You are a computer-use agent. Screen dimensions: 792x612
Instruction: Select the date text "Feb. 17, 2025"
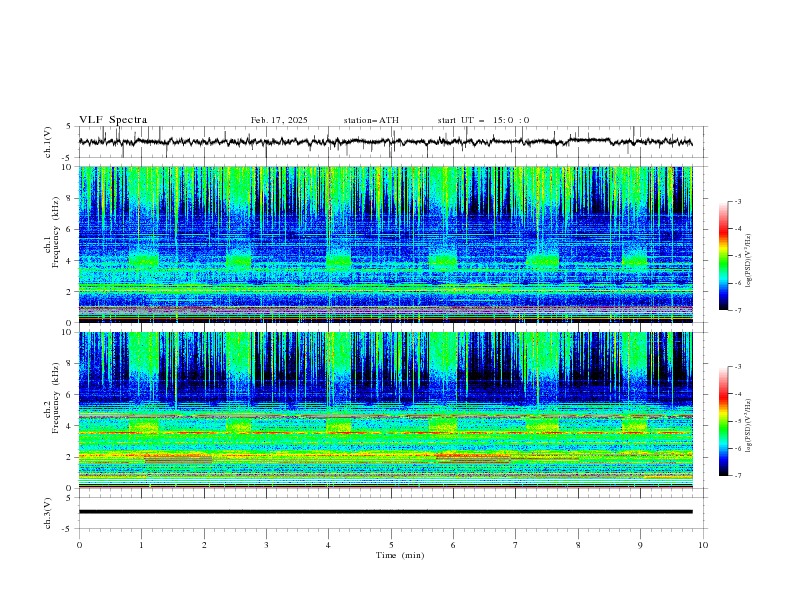[279, 120]
